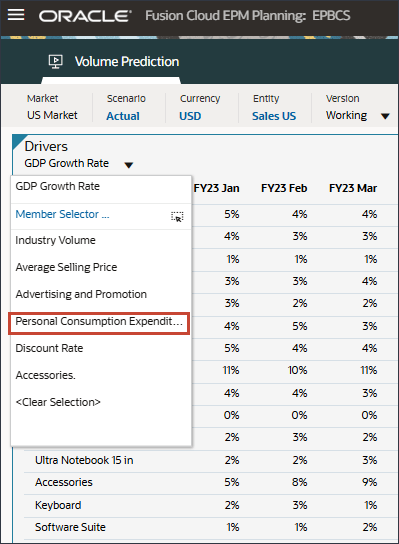Viewport: 399px width, 544px height.
Task: Select Advertising and Promotion driver
Action: coord(81,294)
